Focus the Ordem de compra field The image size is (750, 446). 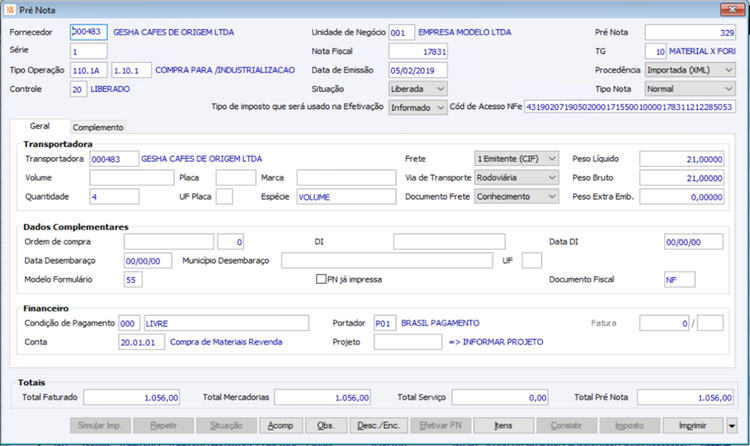point(169,242)
